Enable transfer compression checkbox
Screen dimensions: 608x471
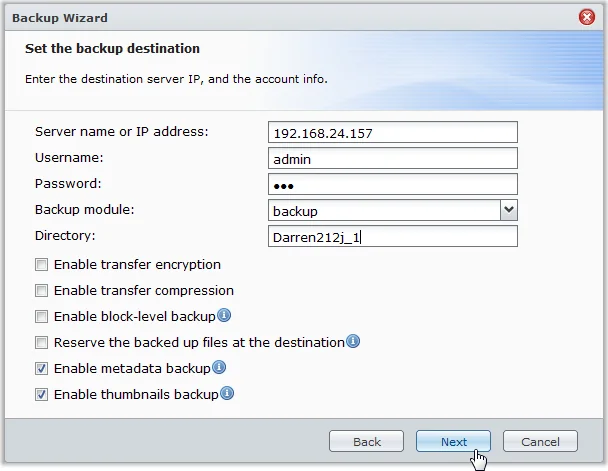[x=41, y=291]
